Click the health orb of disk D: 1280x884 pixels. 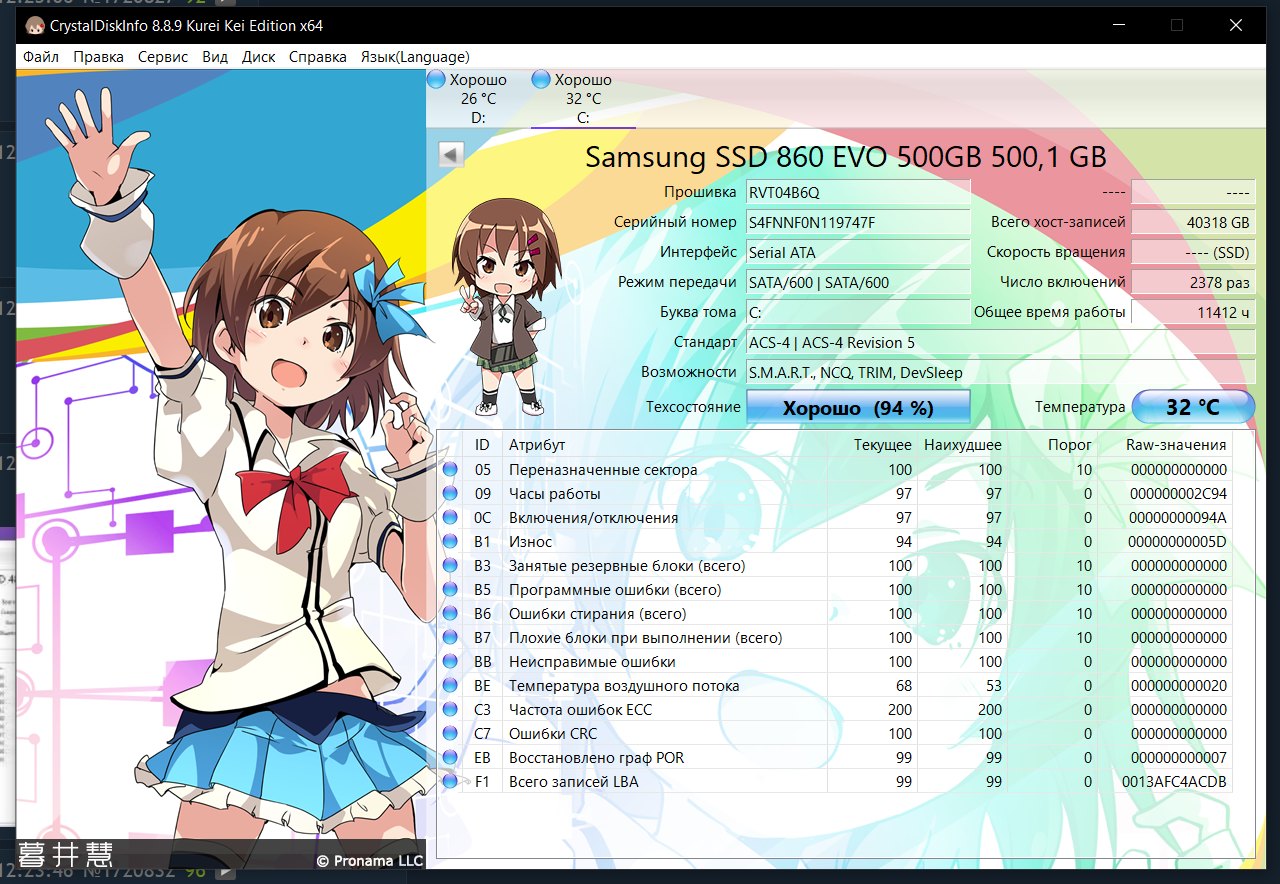click(x=436, y=80)
